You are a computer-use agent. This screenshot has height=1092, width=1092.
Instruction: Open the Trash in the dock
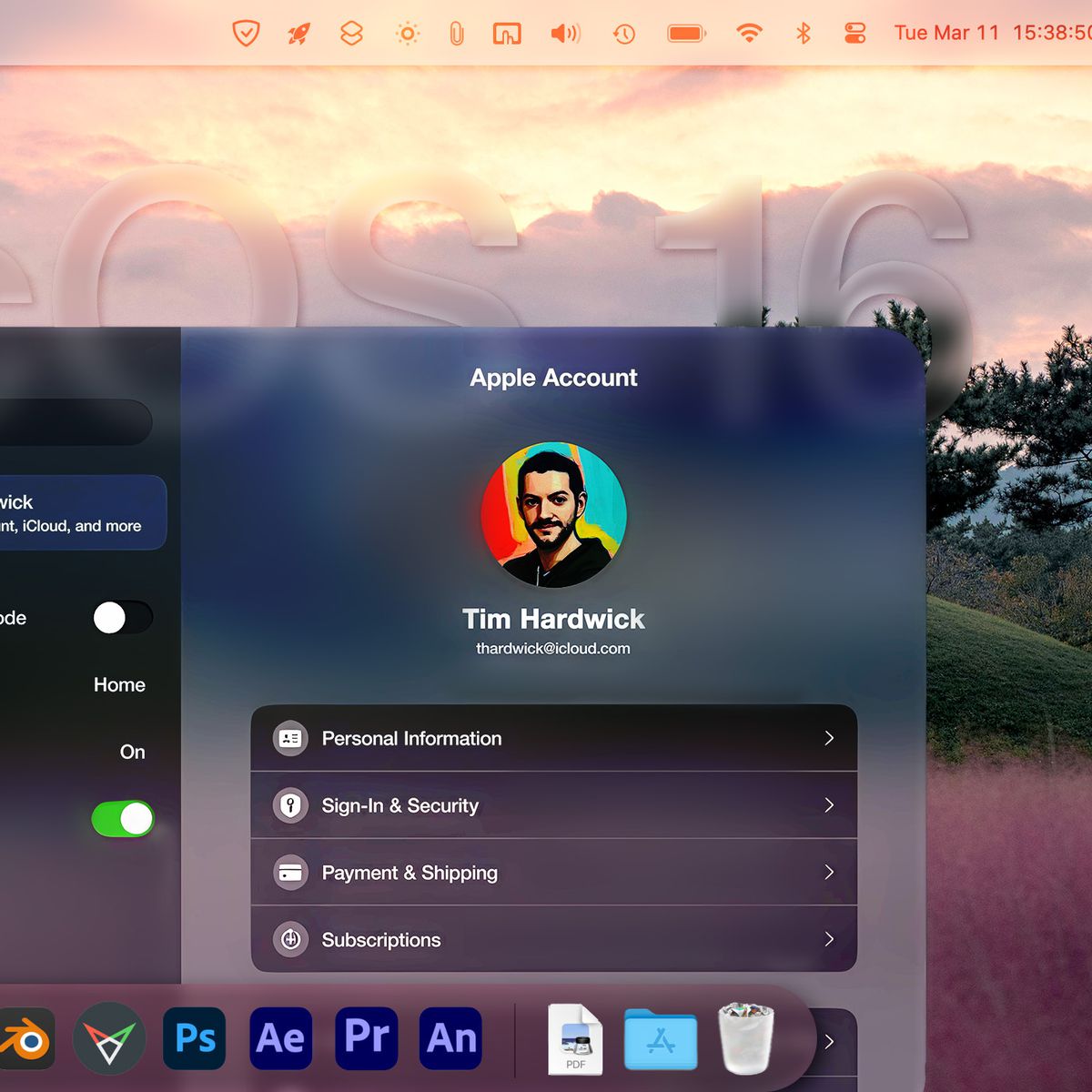coord(745,1038)
